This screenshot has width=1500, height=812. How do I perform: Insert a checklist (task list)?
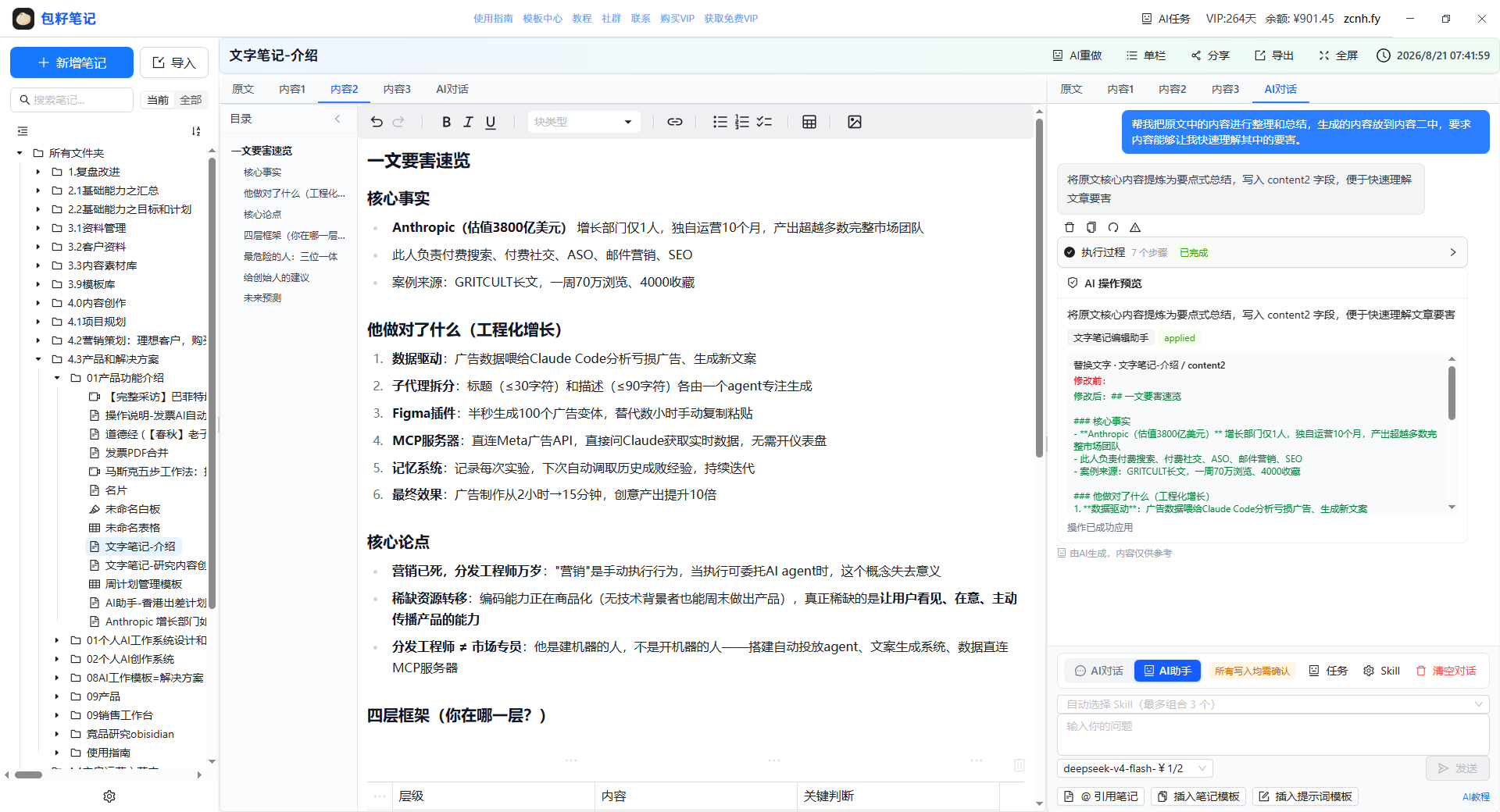764,122
